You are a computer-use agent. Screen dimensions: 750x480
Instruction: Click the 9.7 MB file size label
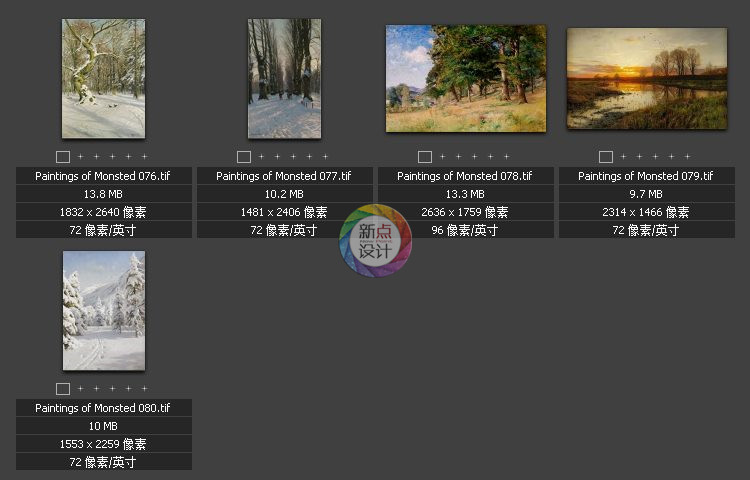(x=646, y=194)
